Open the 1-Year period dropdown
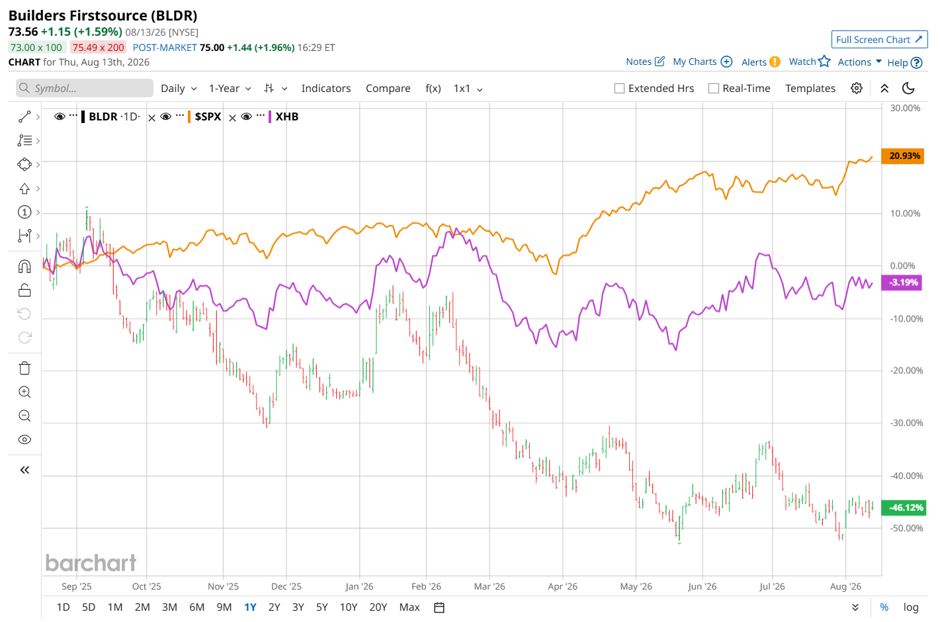Viewport: 940px width, 622px height. click(x=230, y=89)
